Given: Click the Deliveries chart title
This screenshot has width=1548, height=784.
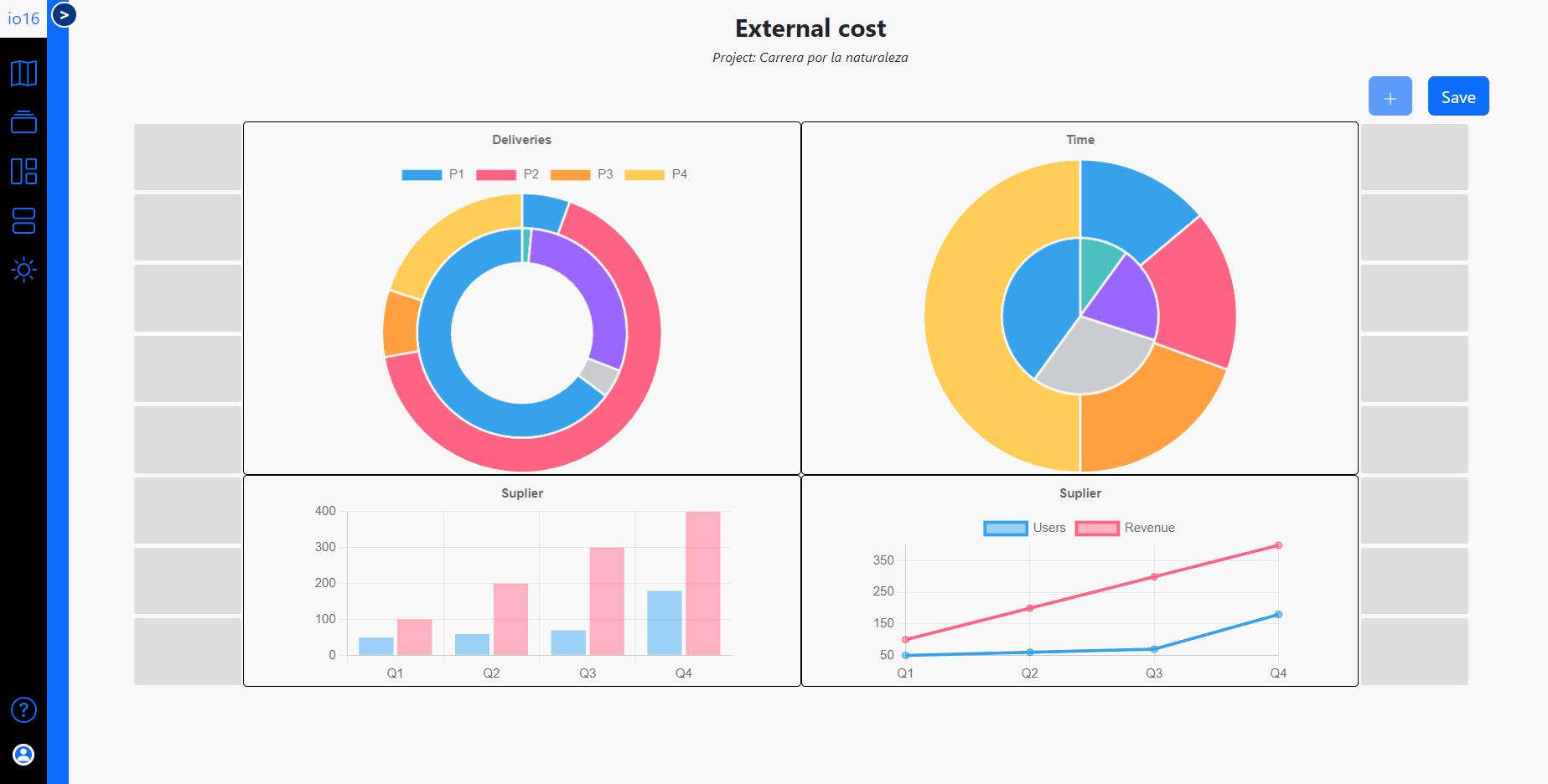Looking at the screenshot, I should (521, 140).
